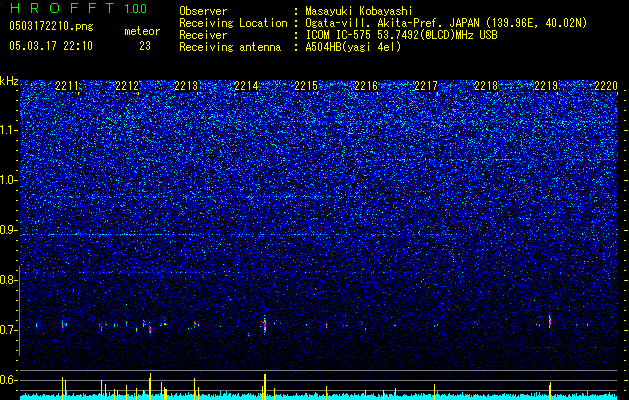
Task: Click the 2211 time marker label
Action: click(x=67, y=86)
